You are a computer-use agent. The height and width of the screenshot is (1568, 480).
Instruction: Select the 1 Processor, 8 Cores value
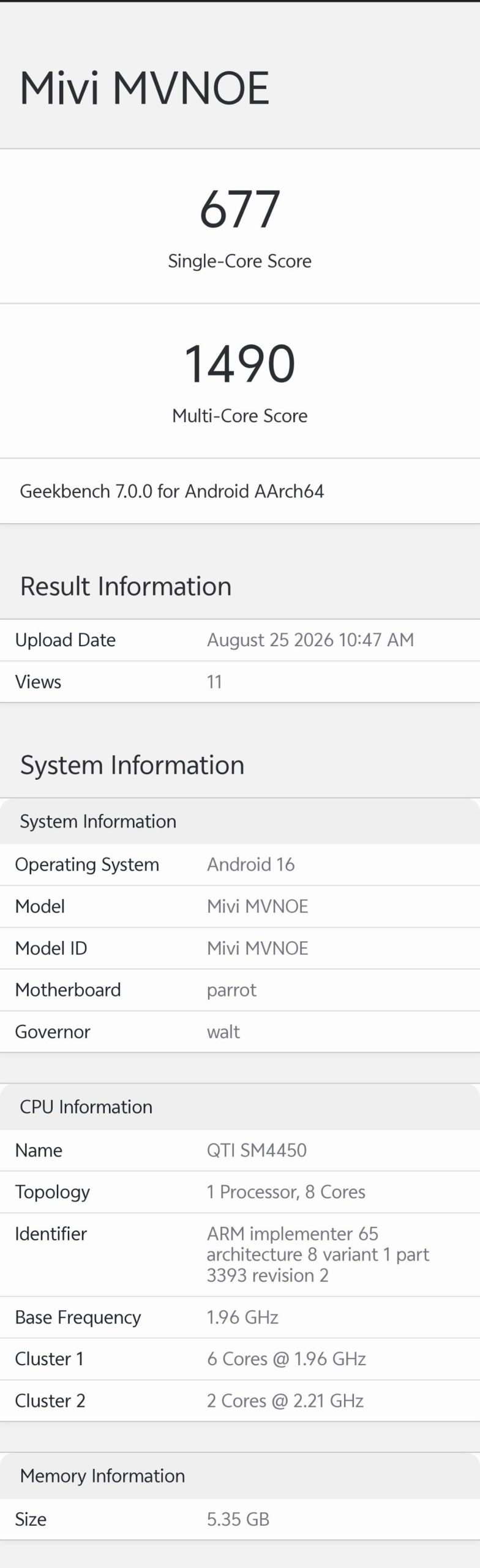point(286,1192)
